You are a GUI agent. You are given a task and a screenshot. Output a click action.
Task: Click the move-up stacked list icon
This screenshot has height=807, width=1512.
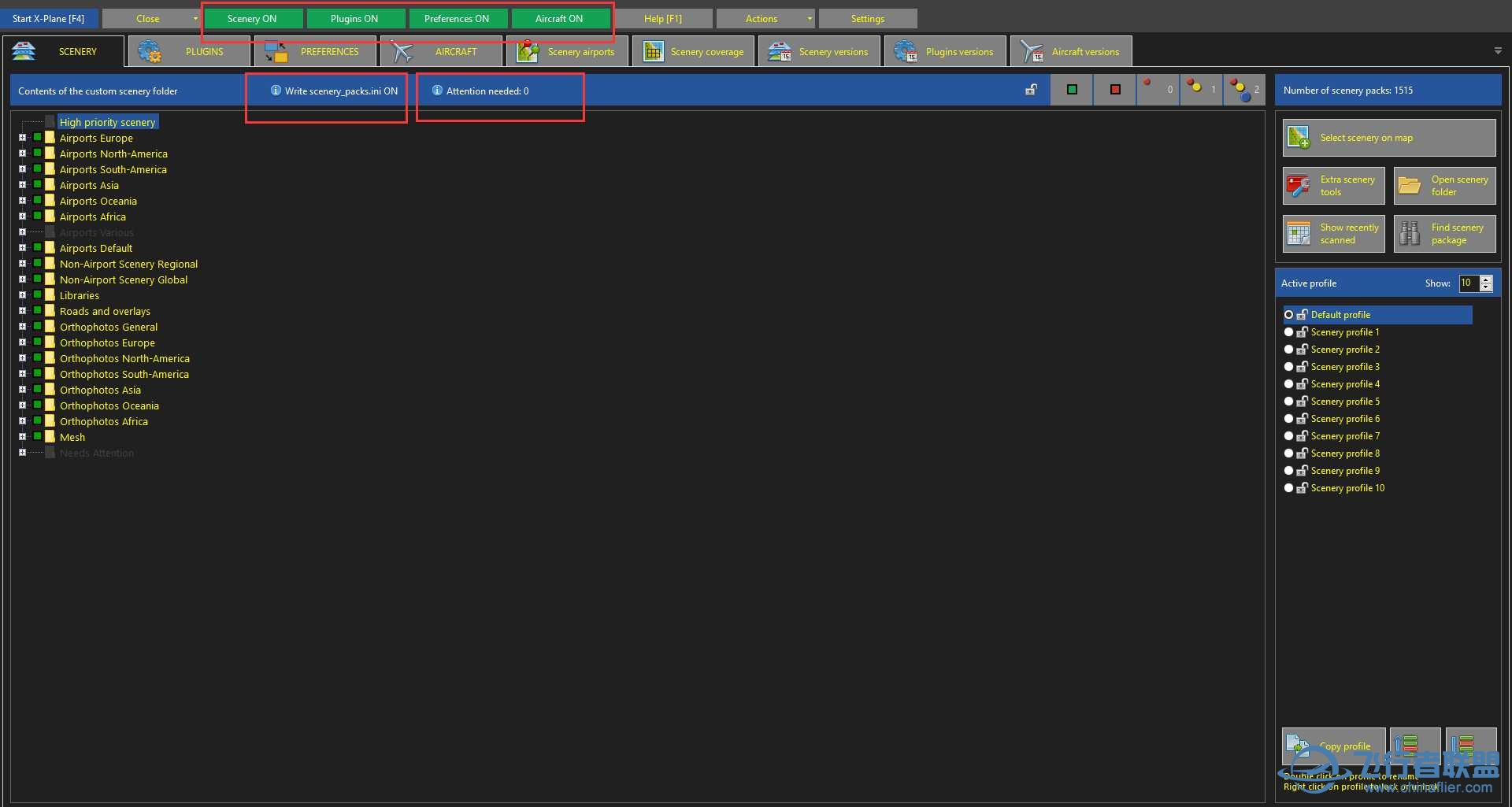[1406, 746]
